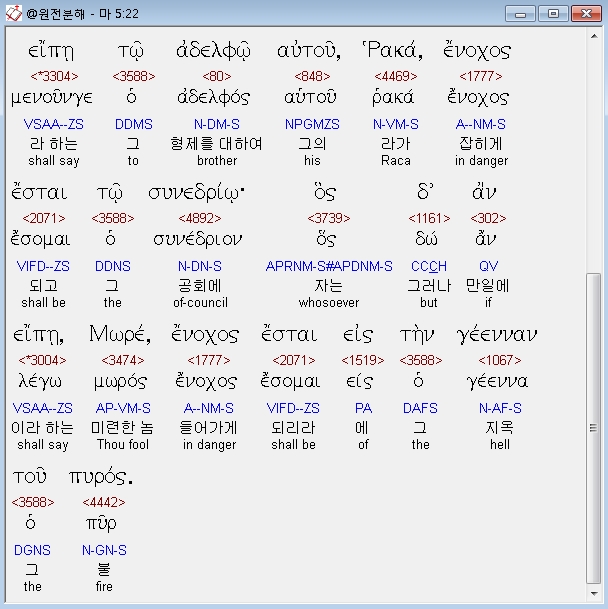Click the Korean gloss 잡히게

481,144
